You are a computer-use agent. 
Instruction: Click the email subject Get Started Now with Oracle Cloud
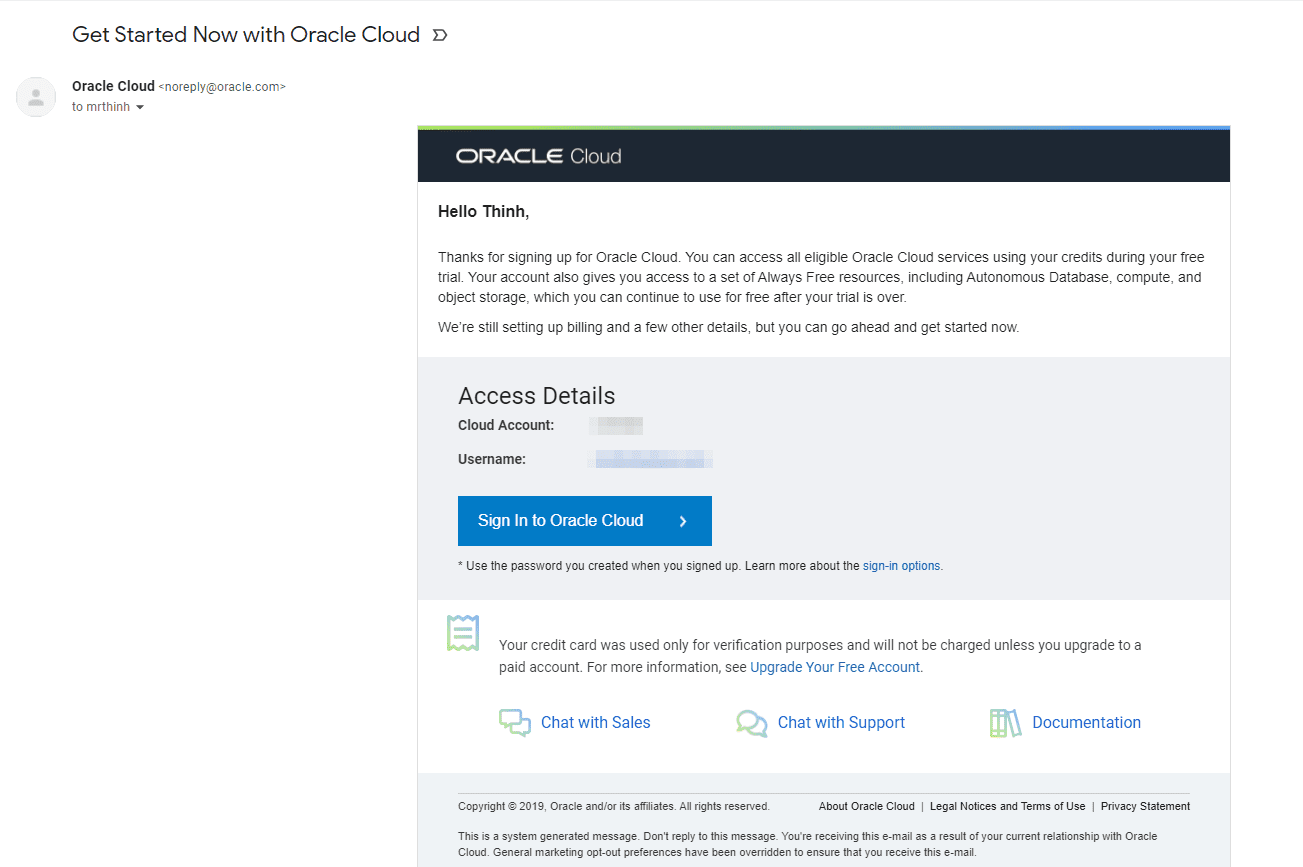click(x=246, y=35)
